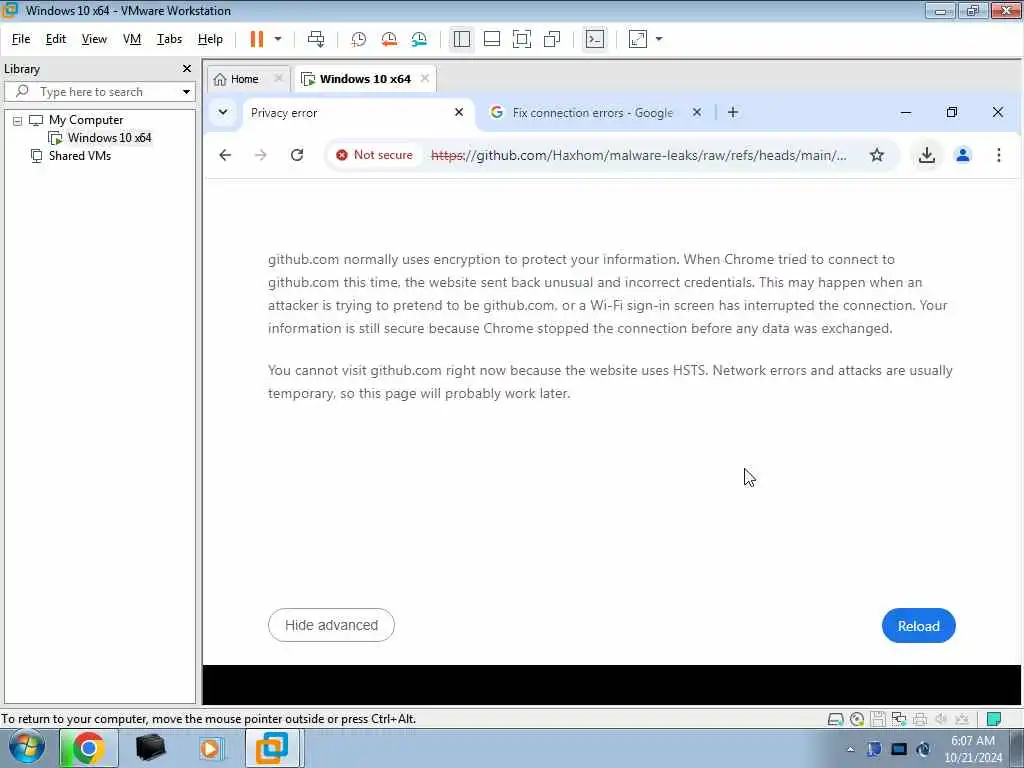The image size is (1024, 768).
Task: Click the Not secure site info chip
Action: pos(374,155)
